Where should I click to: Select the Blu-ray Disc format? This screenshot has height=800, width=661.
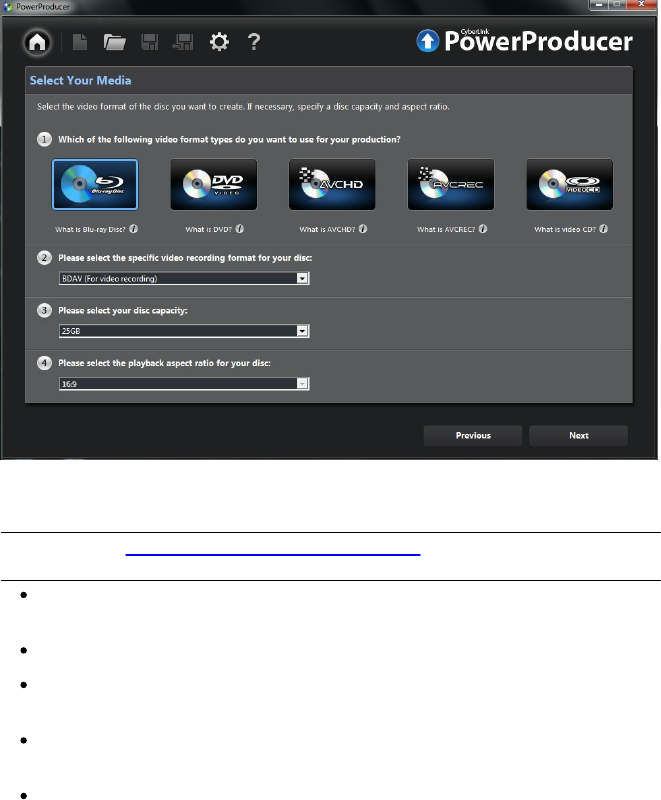click(95, 184)
